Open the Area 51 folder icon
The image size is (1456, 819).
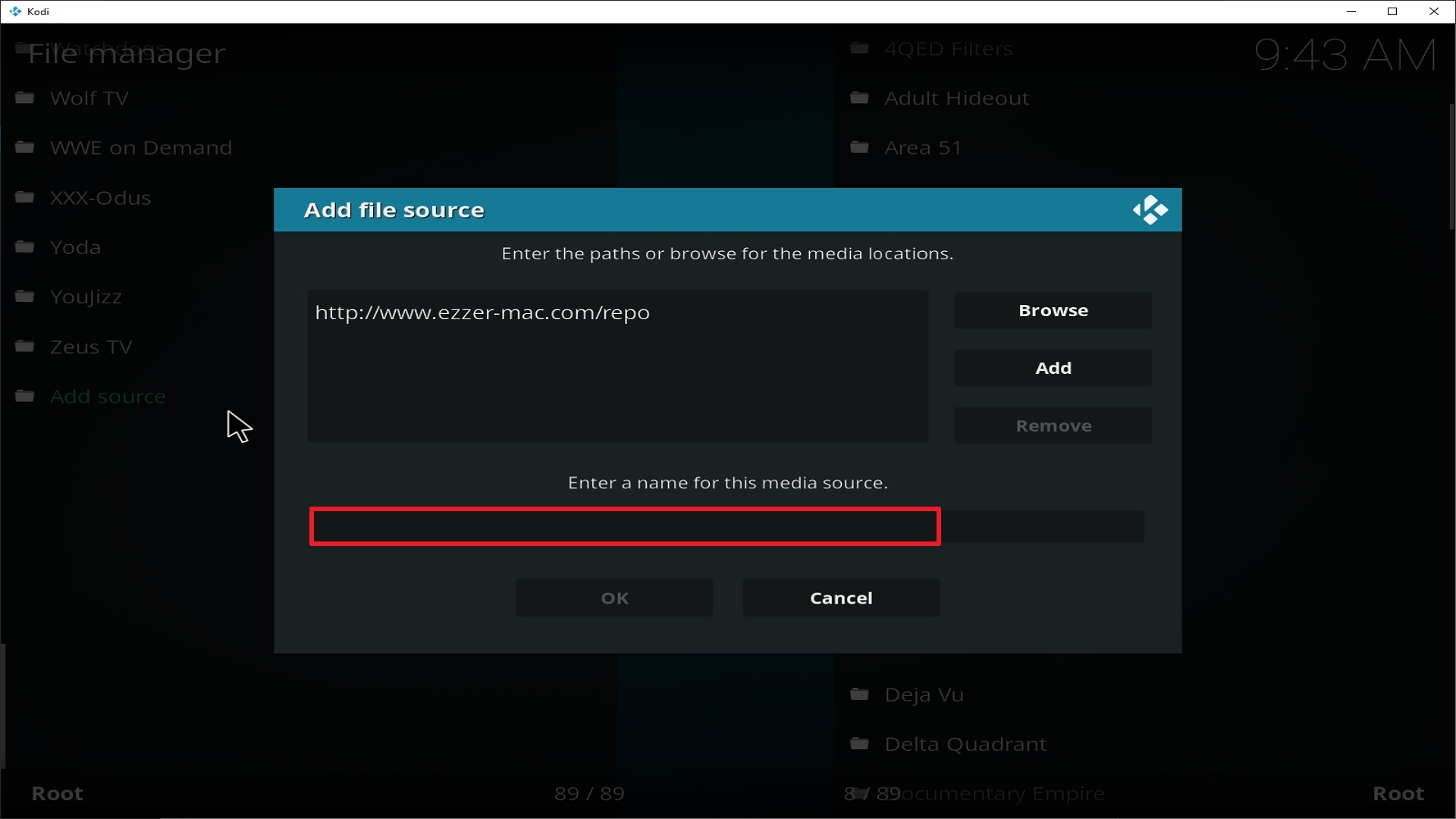click(859, 147)
